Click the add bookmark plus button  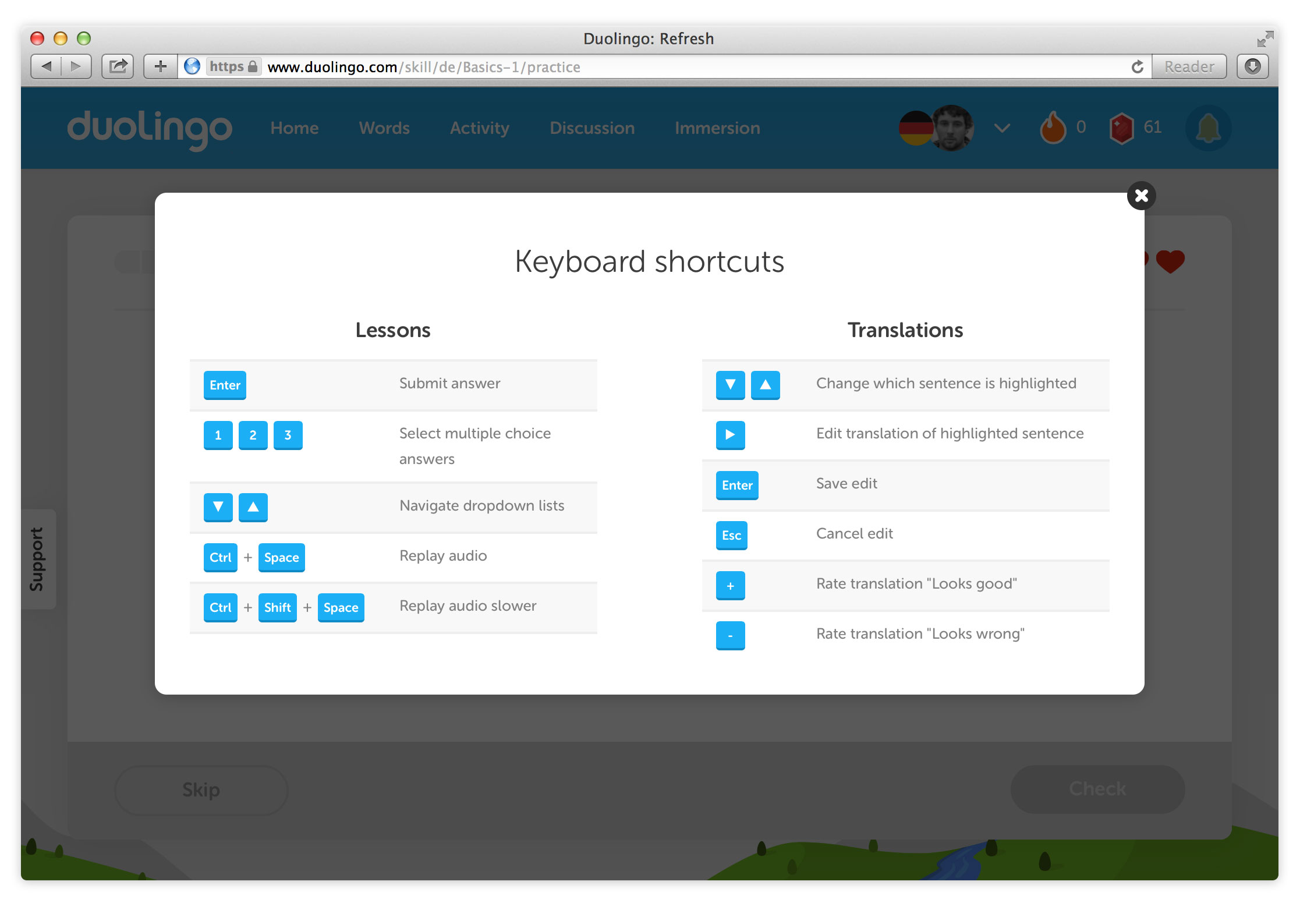pyautogui.click(x=160, y=66)
